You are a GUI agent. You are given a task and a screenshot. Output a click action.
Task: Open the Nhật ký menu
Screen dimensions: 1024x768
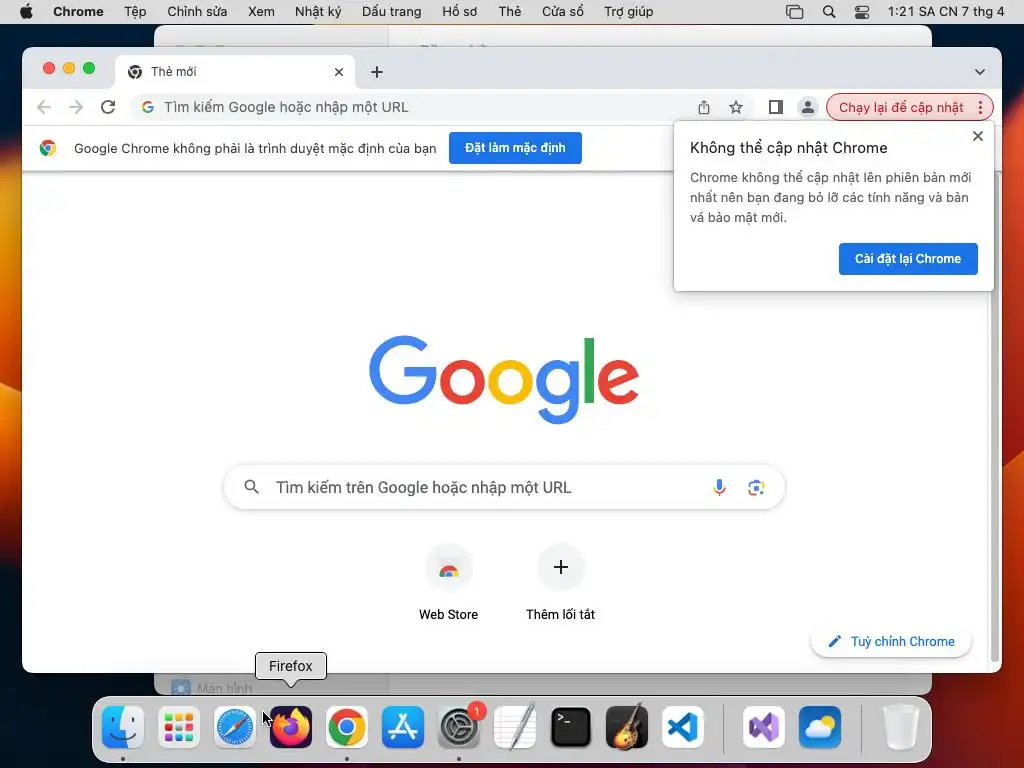(x=318, y=12)
